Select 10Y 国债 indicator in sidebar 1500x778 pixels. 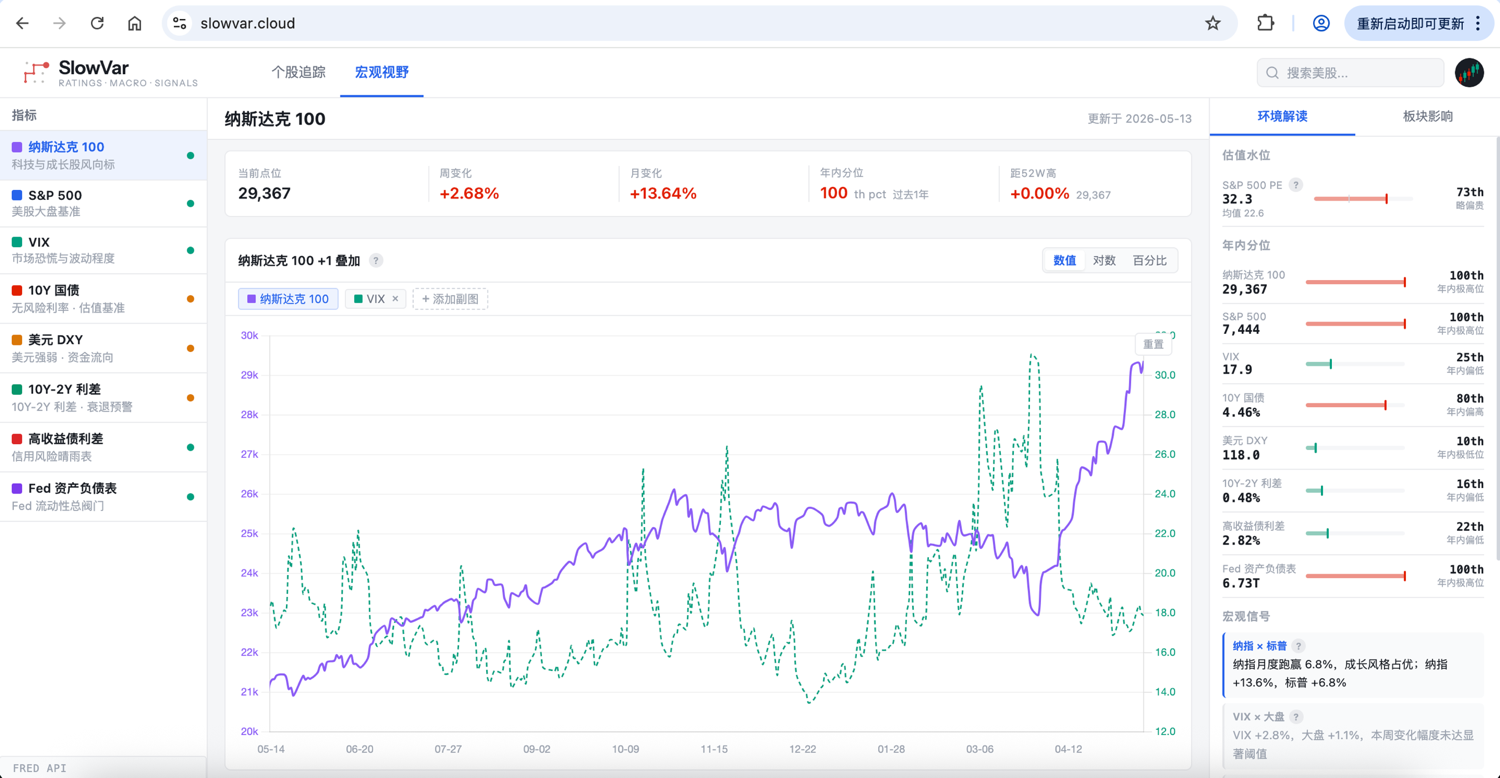point(103,299)
